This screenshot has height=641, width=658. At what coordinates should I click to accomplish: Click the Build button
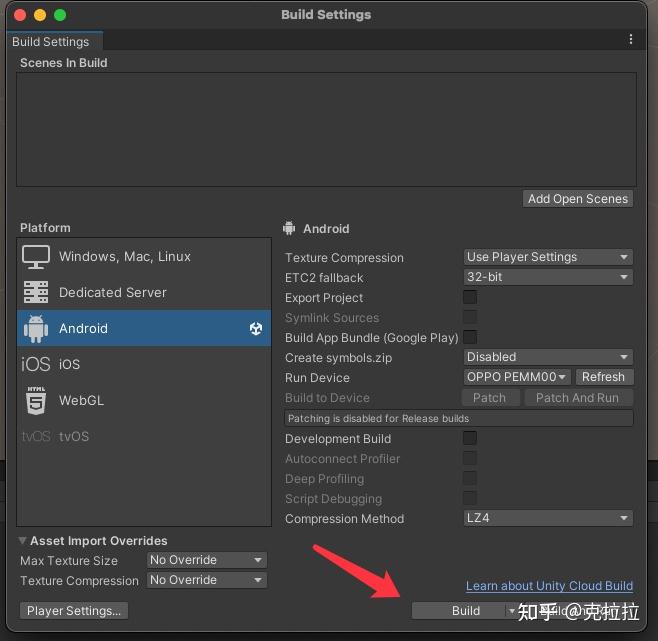click(460, 611)
